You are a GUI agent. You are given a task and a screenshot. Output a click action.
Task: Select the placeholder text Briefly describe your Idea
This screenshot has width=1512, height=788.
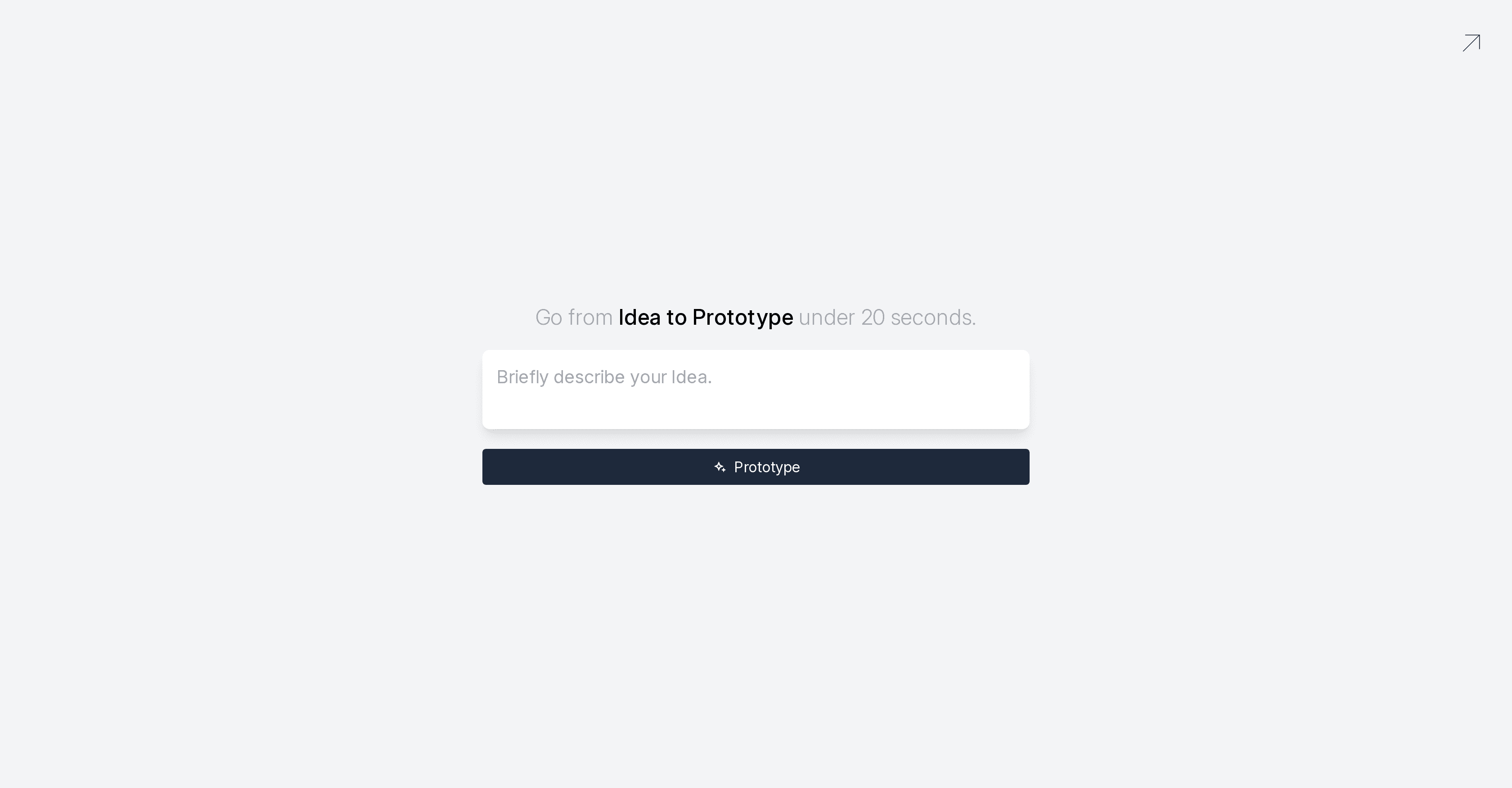(604, 377)
